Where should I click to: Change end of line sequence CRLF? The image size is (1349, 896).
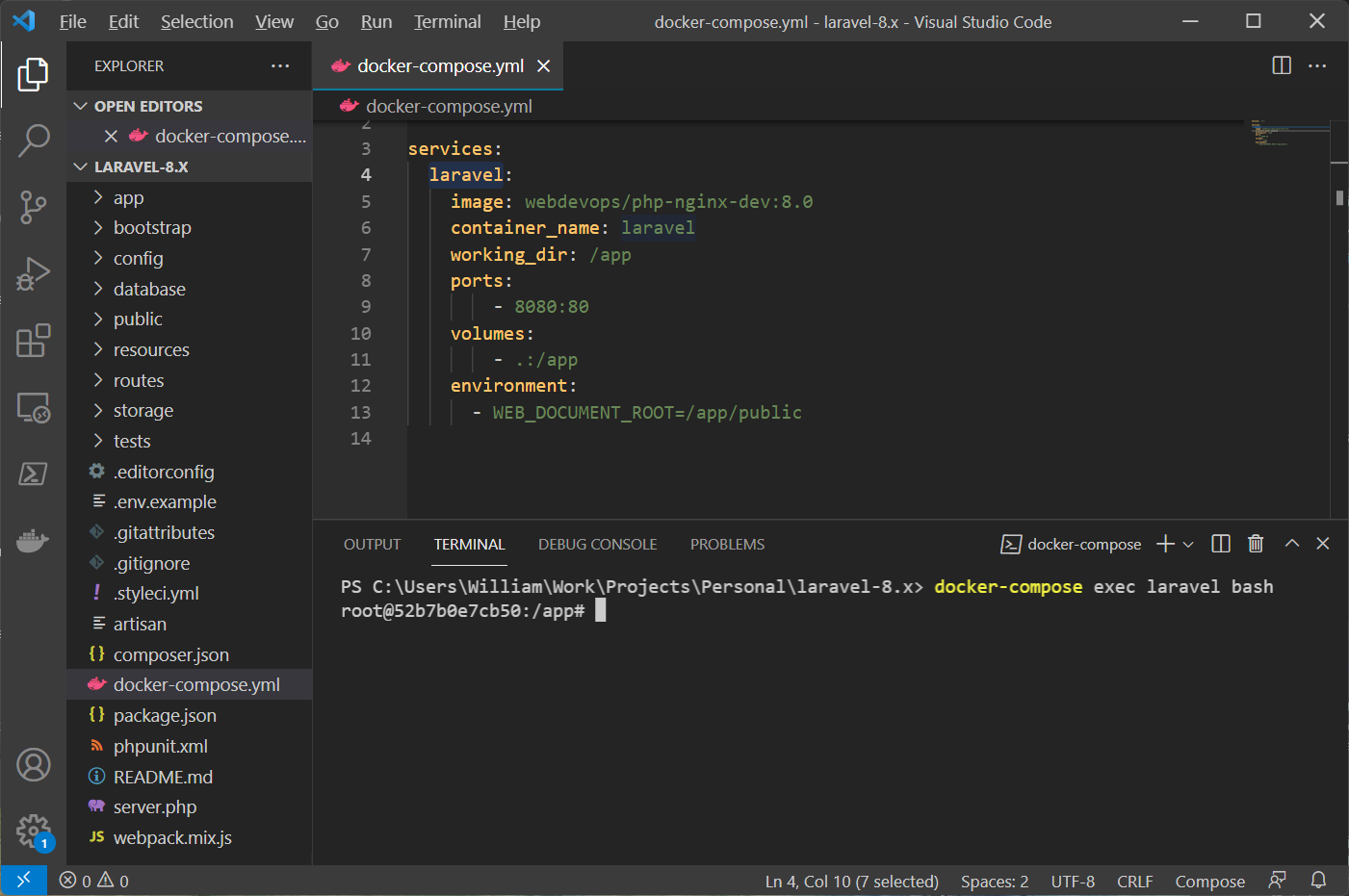(x=1134, y=881)
